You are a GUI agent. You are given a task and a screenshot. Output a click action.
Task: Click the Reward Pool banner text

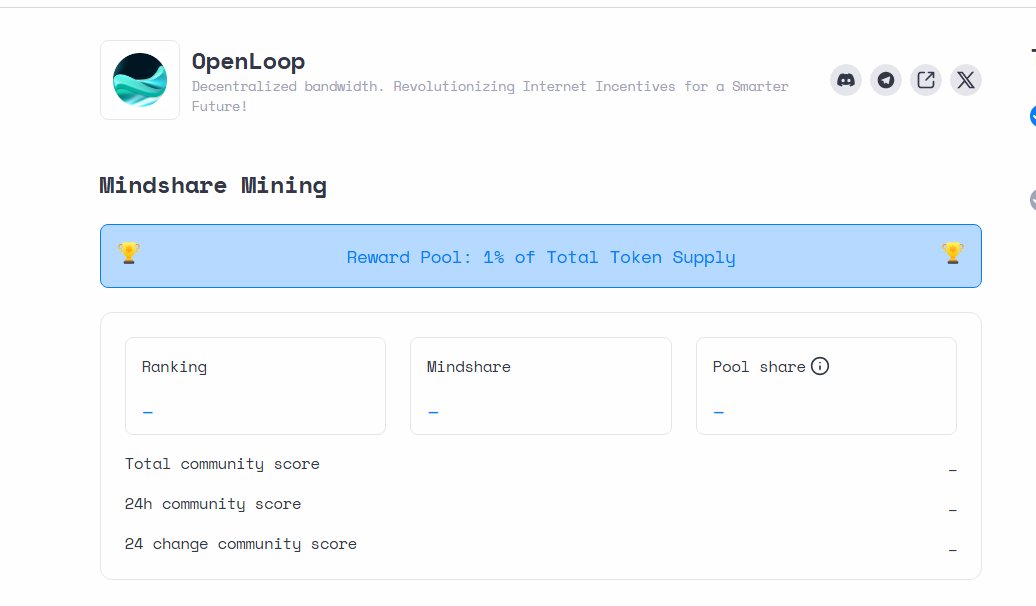(541, 257)
